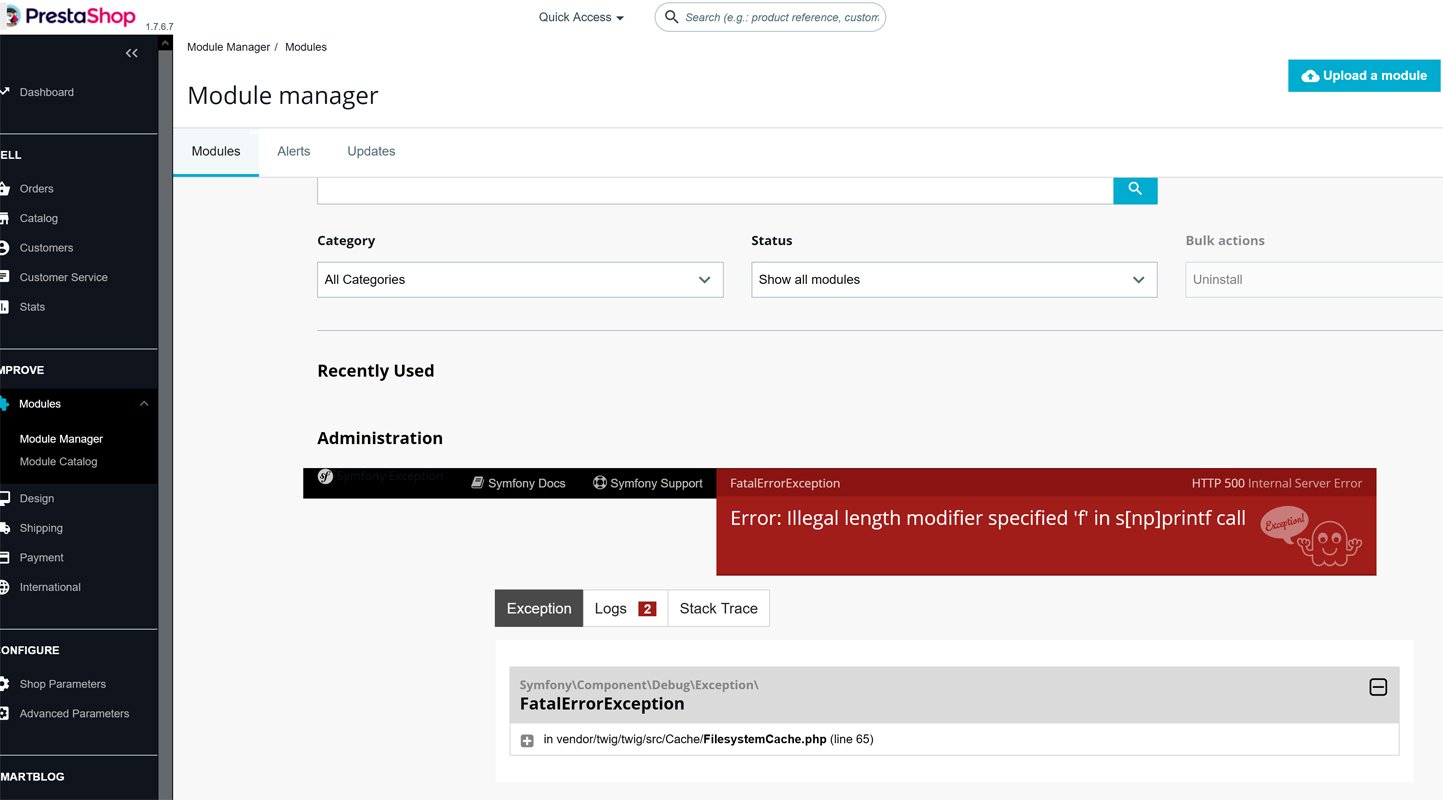Click the Stats chart icon
1443x800 pixels.
click(5, 307)
